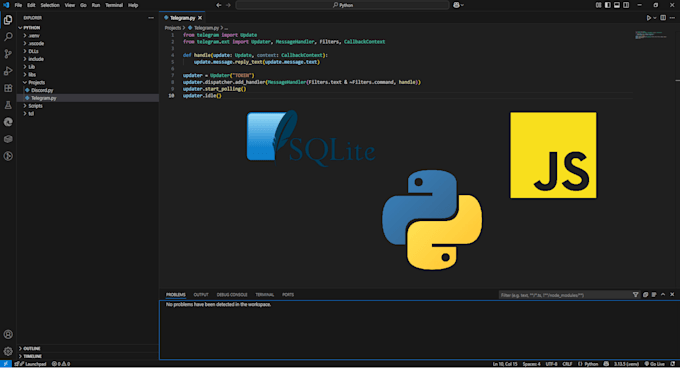
Task: Open the Search view in activity bar
Action: click(x=8, y=37)
